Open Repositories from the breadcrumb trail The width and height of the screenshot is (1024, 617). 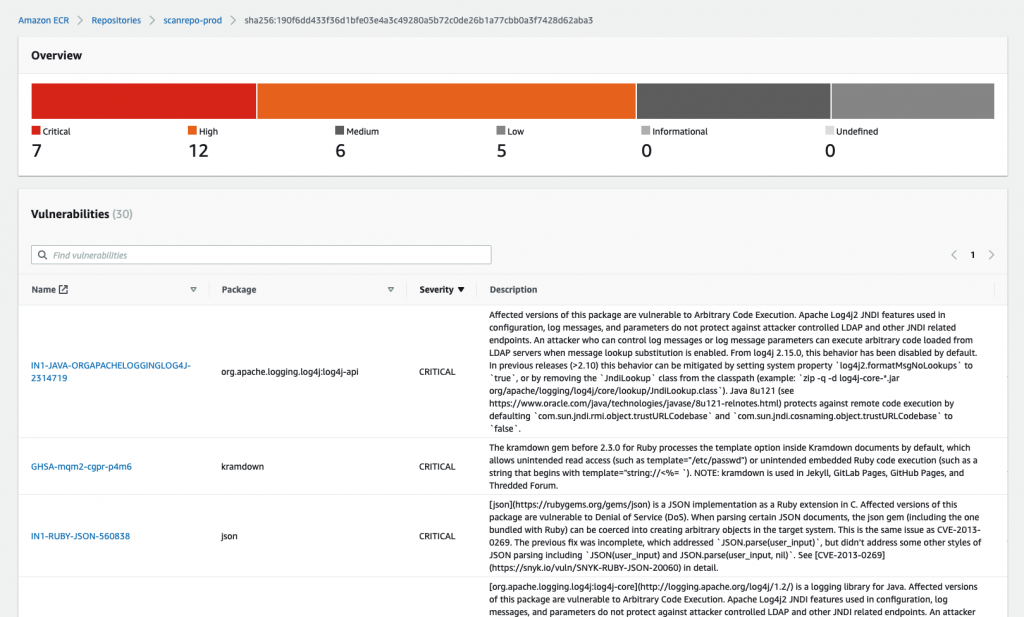tap(116, 19)
